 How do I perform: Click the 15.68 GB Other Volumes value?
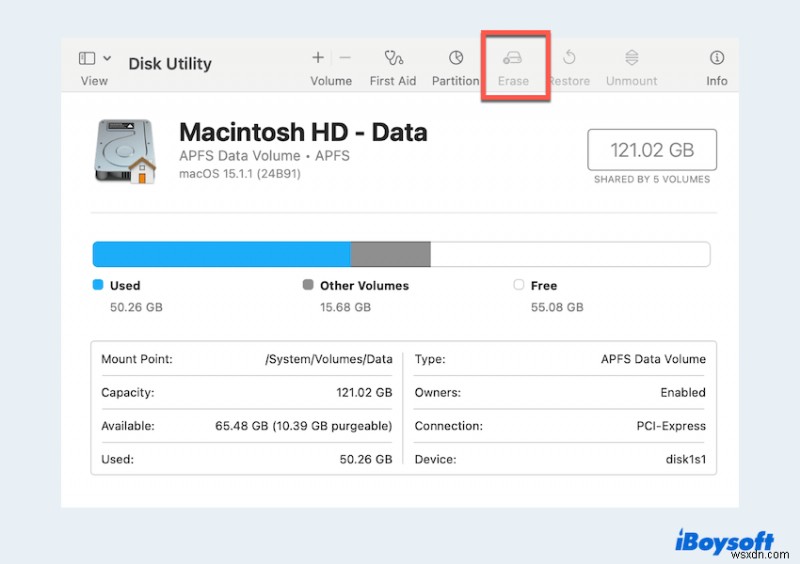point(345,307)
